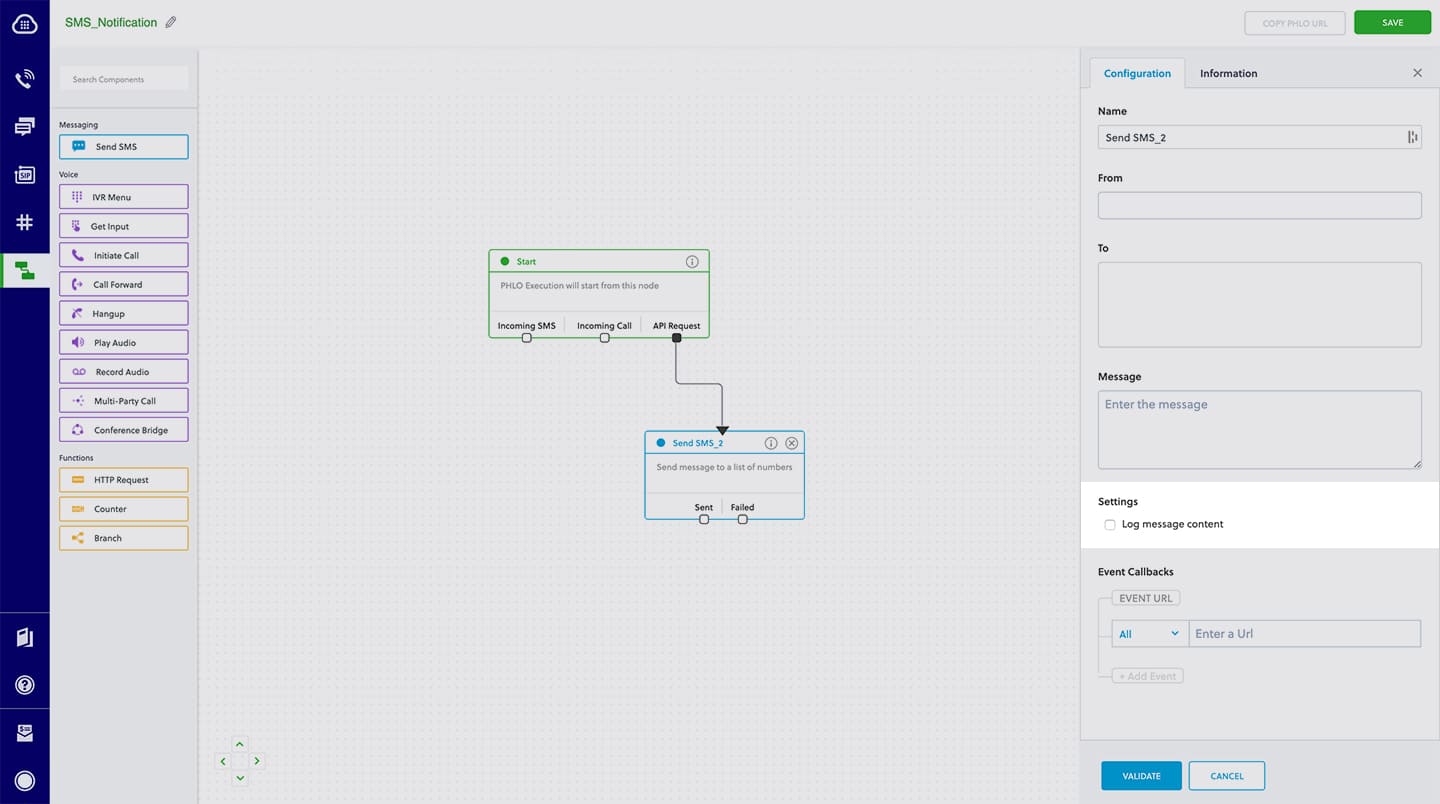The width and height of the screenshot is (1440, 804).
Task: Select the Configuration tab
Action: pos(1137,73)
